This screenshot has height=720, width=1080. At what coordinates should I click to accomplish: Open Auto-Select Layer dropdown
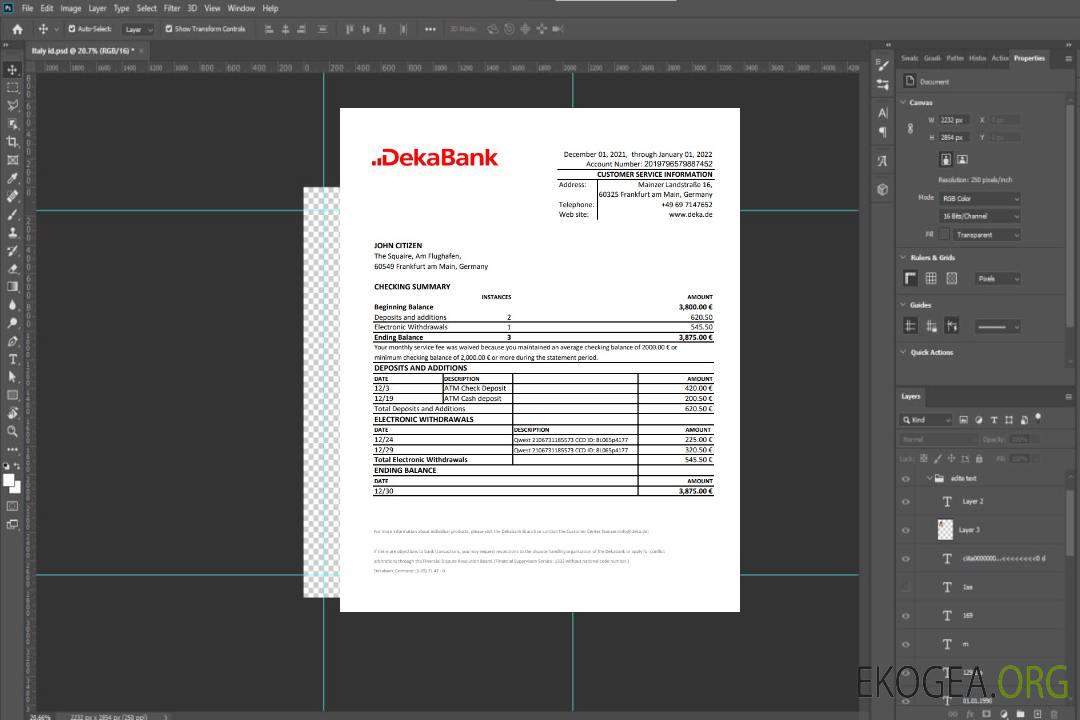pyautogui.click(x=138, y=29)
